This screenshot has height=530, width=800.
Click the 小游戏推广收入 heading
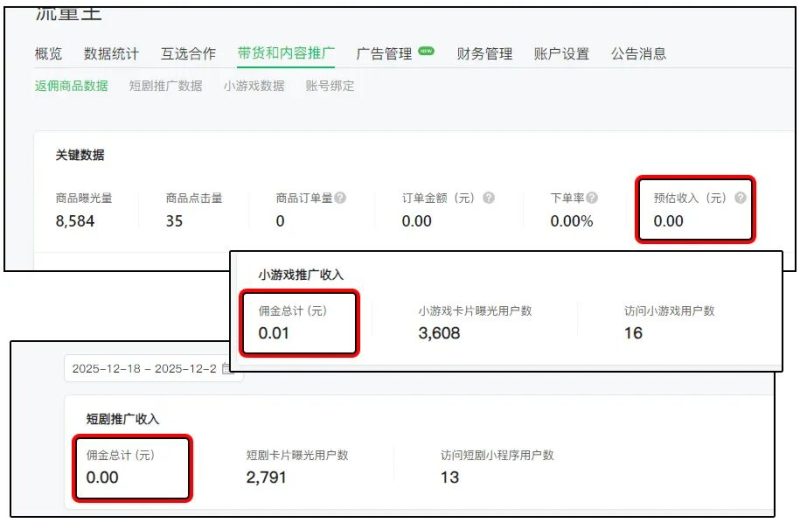301,275
